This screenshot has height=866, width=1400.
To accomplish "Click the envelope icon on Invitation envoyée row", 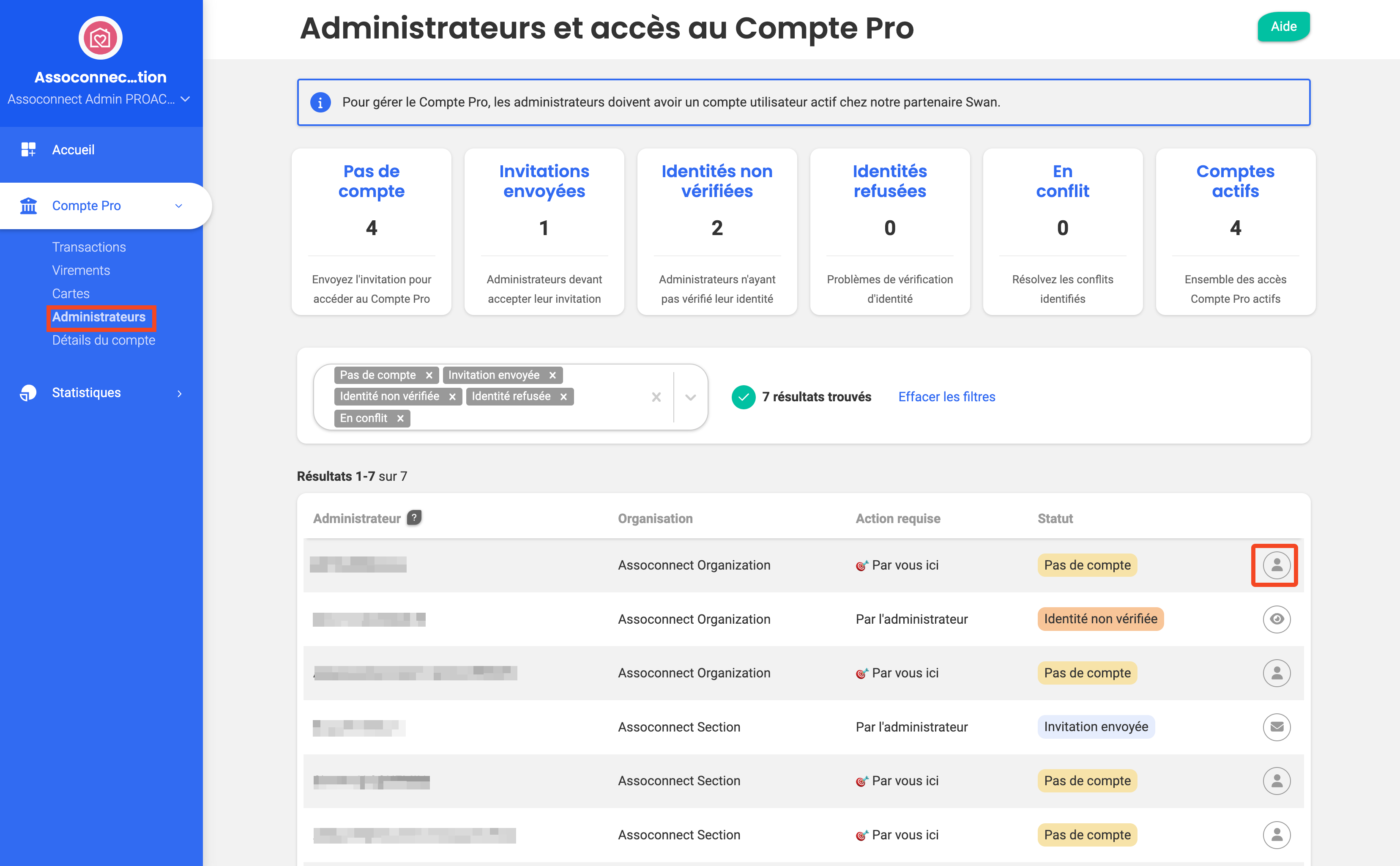I will point(1276,727).
